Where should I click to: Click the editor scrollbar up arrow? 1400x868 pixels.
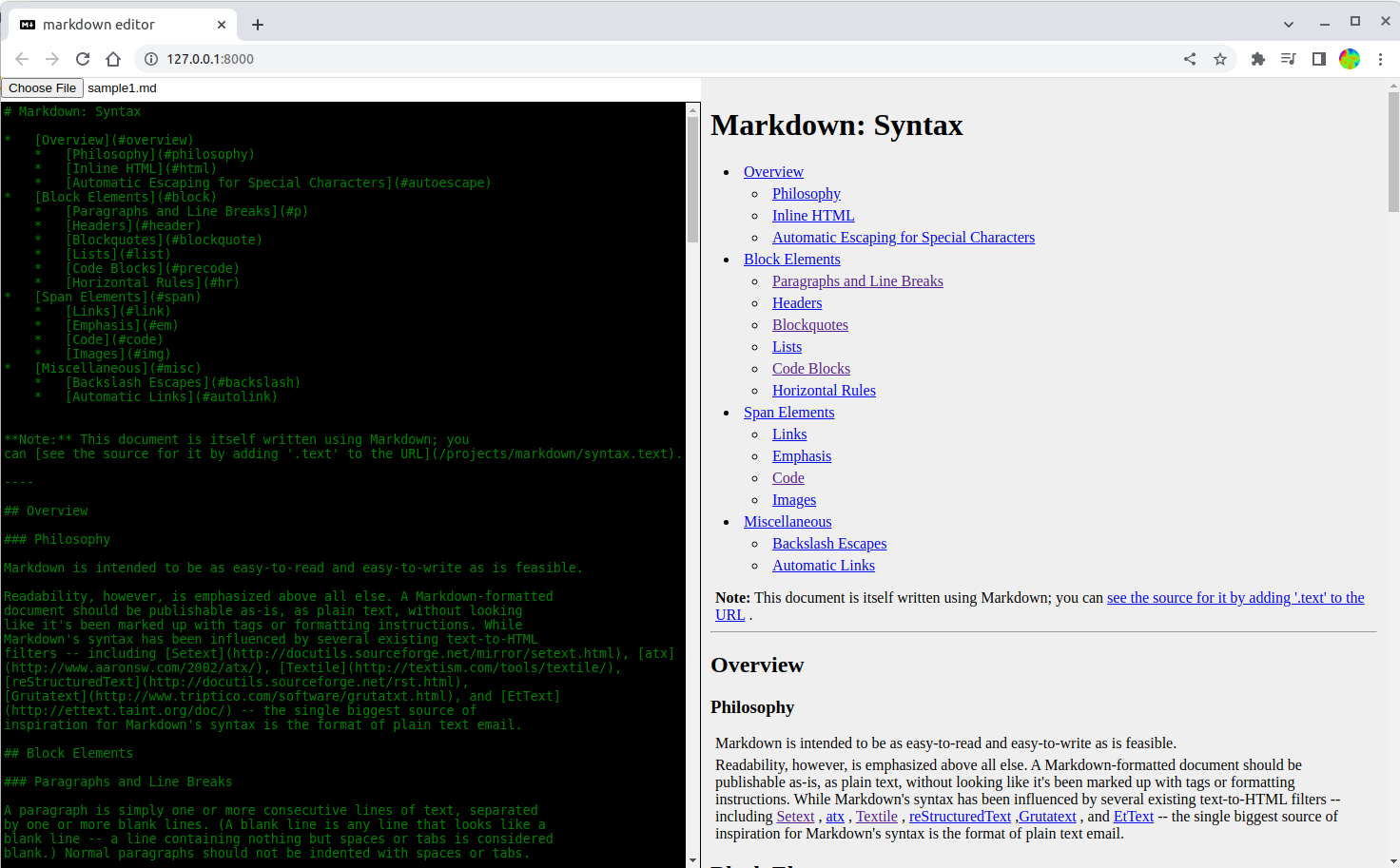[693, 110]
